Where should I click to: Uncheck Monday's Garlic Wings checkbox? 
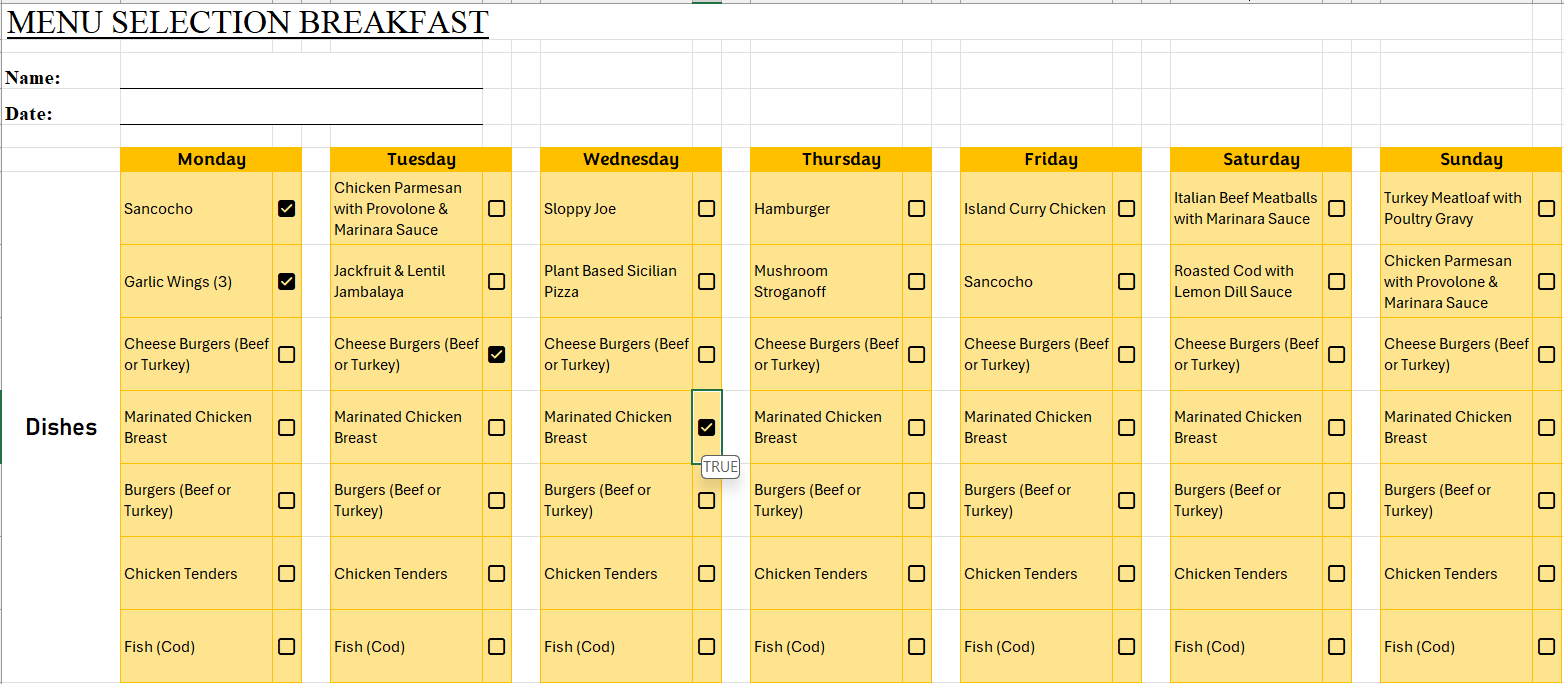[x=287, y=282]
